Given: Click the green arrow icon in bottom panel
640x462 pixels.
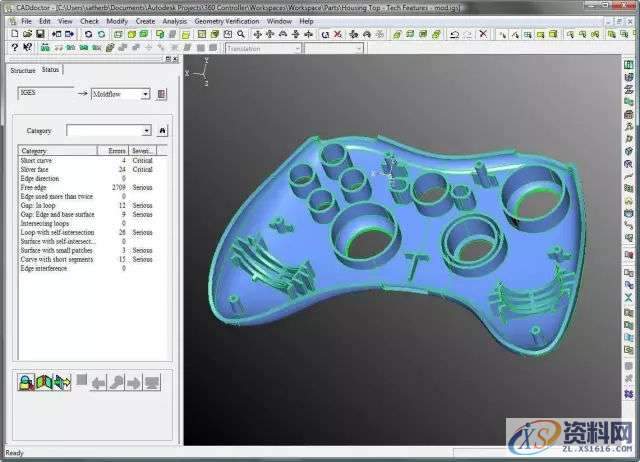Looking at the screenshot, I should click(x=62, y=381).
